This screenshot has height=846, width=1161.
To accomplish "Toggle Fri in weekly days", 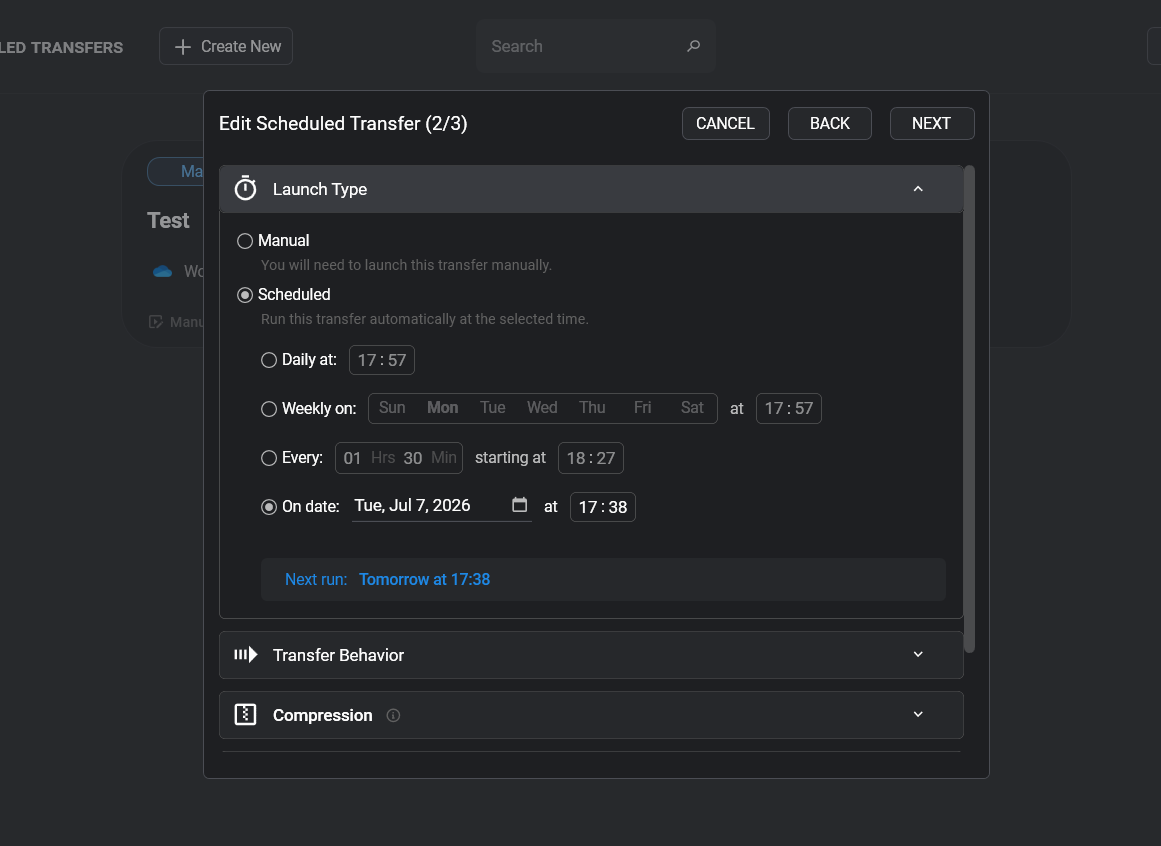I will pyautogui.click(x=642, y=408).
